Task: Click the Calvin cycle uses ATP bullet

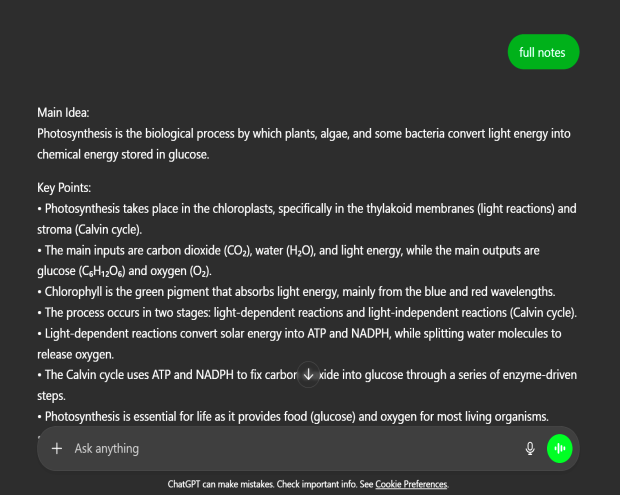Action: tap(307, 385)
